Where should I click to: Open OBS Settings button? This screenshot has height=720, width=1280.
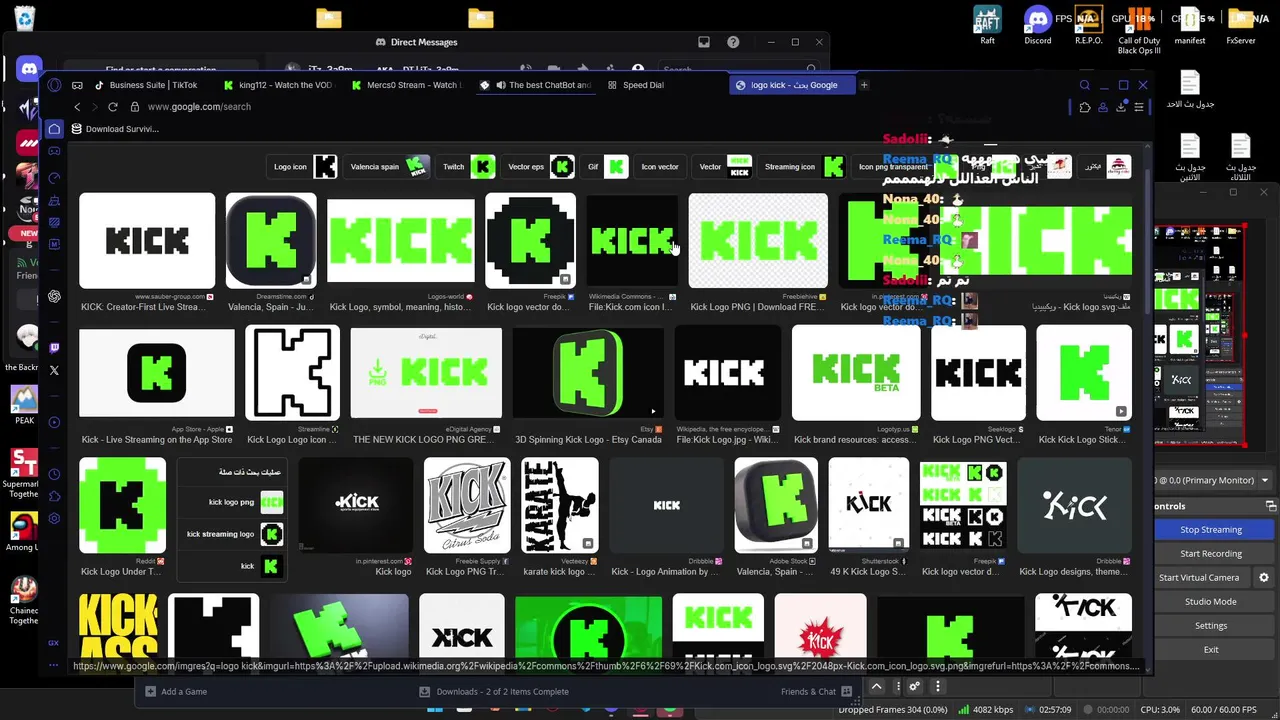click(x=1211, y=626)
